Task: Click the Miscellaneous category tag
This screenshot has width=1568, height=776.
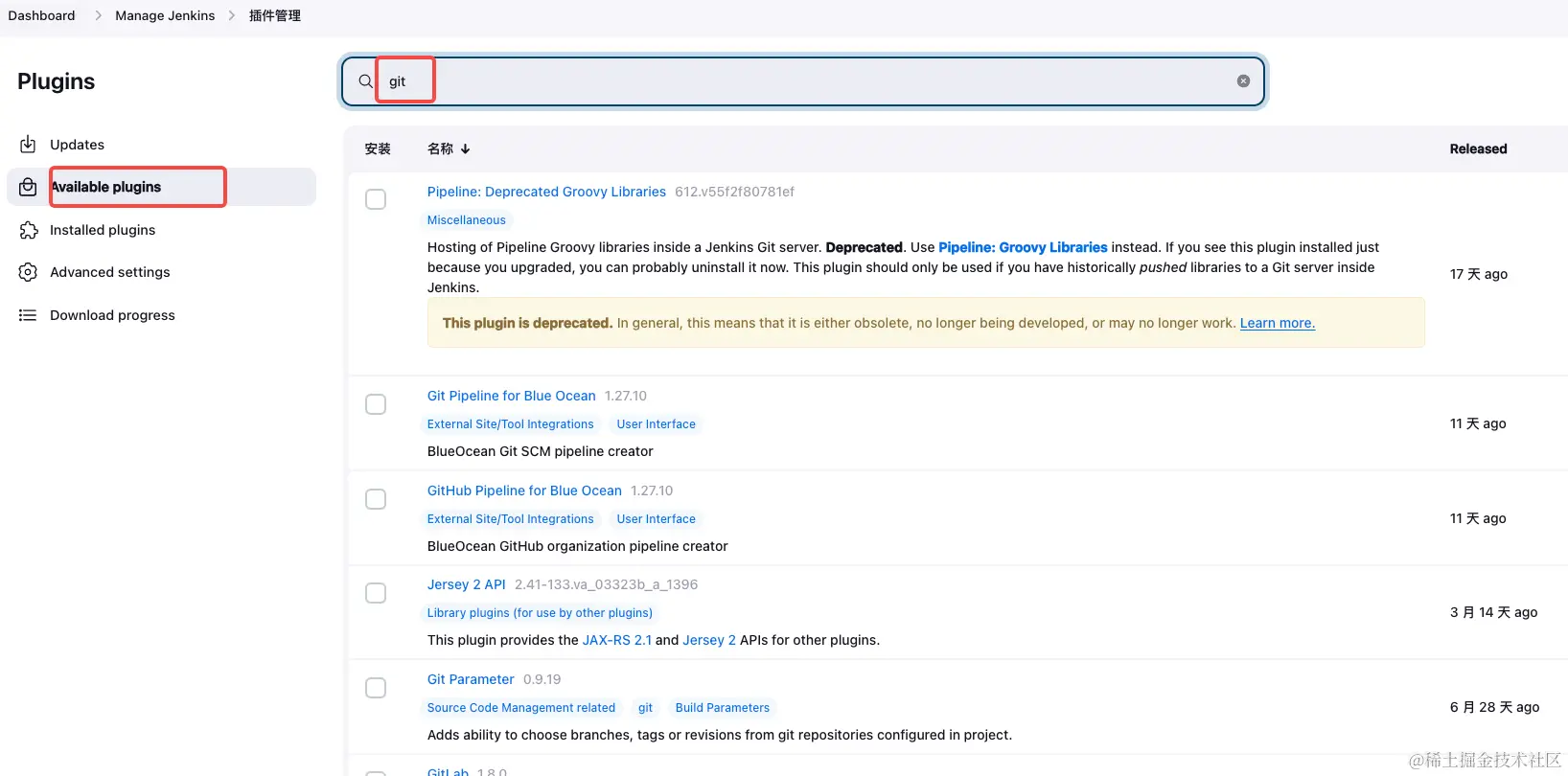Action: pyautogui.click(x=467, y=220)
